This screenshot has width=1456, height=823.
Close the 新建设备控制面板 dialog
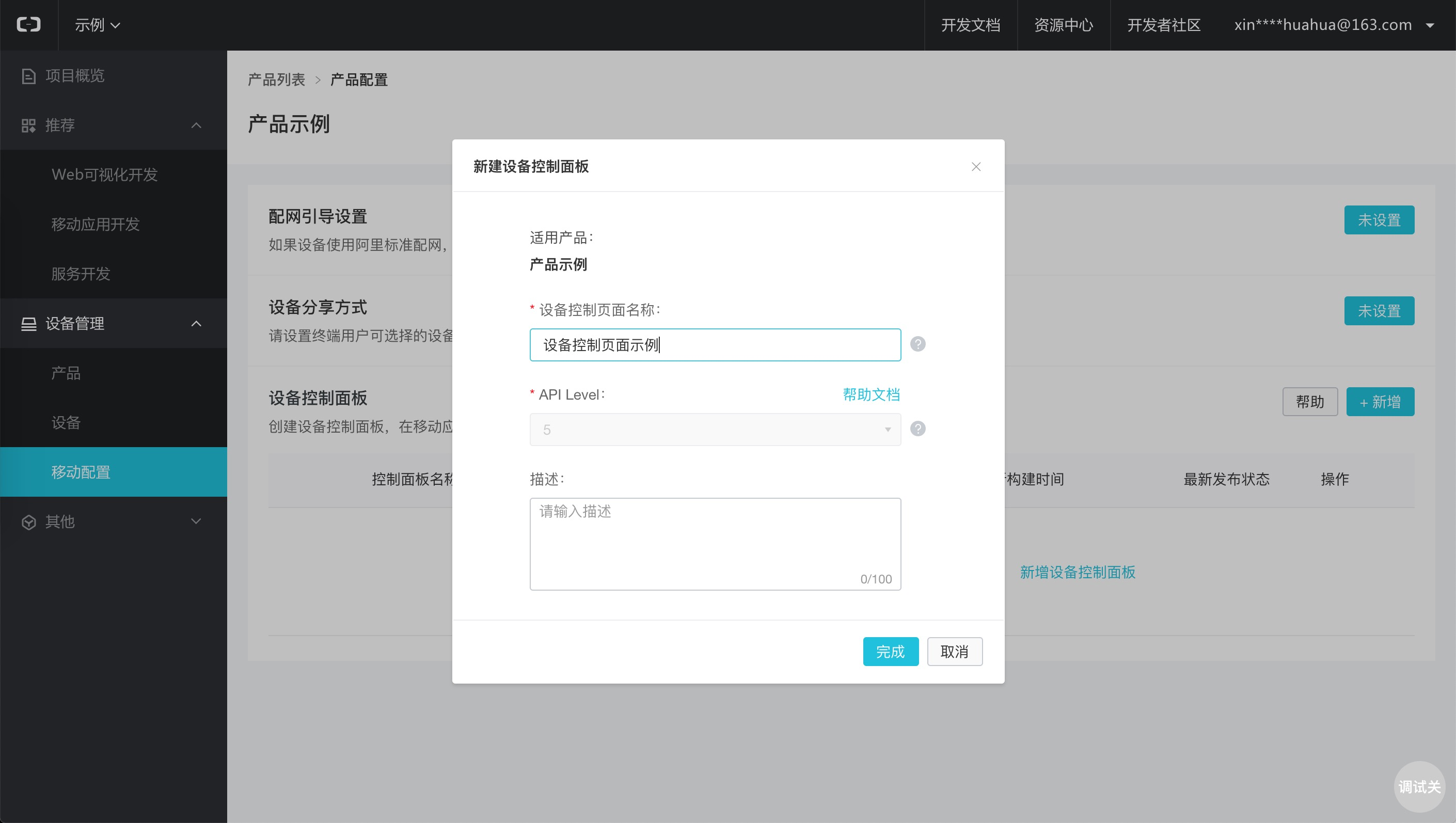(x=976, y=167)
